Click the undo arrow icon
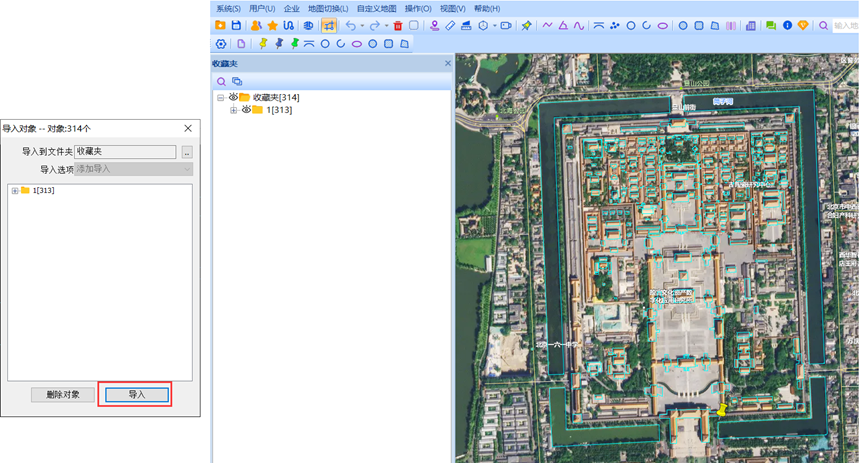 tap(350, 25)
